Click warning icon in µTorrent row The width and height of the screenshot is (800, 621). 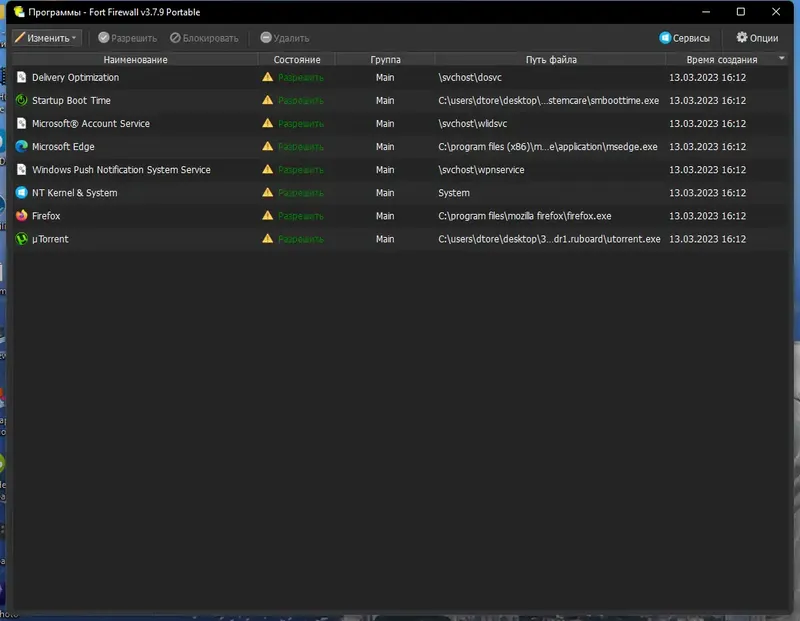pyautogui.click(x=267, y=239)
